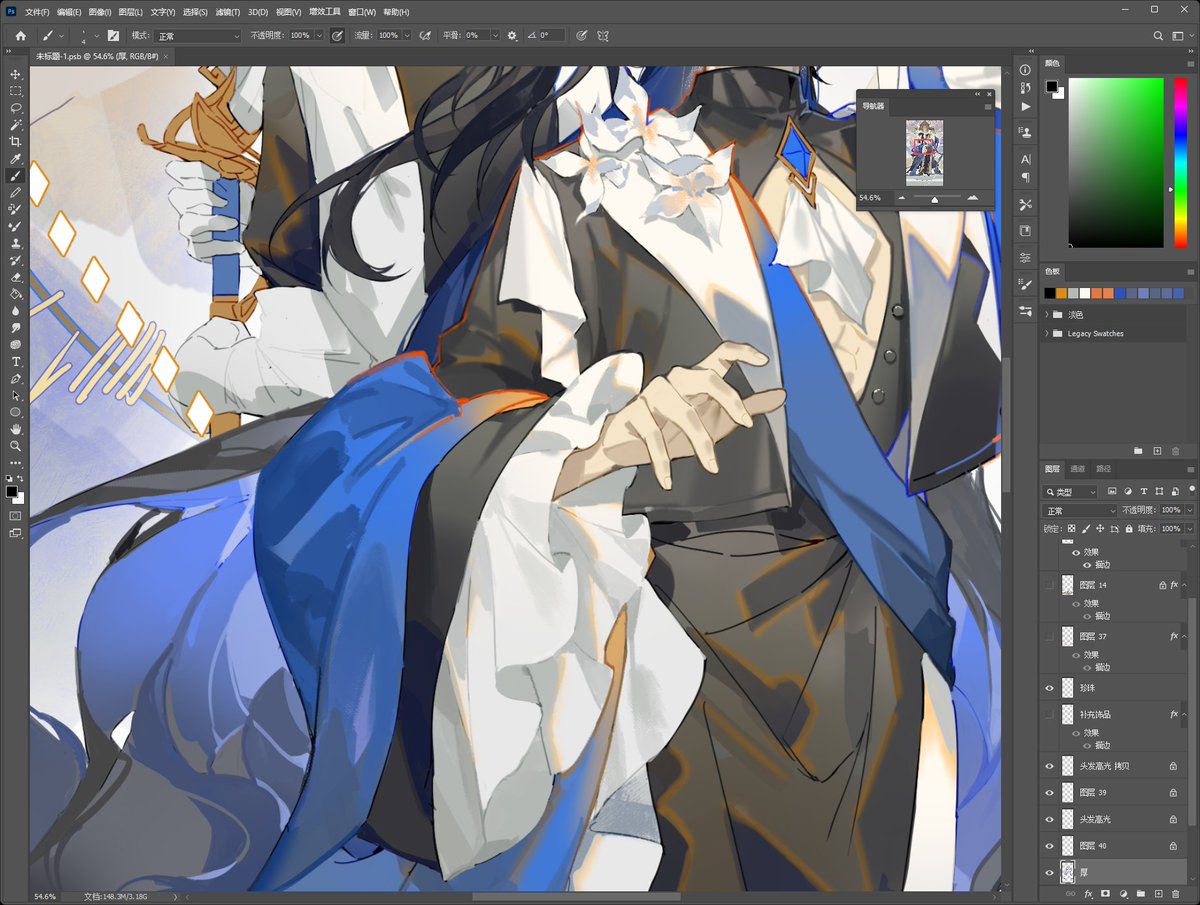The width and height of the screenshot is (1200, 905).
Task: Switch to the 路径 tab
Action: [x=1103, y=468]
